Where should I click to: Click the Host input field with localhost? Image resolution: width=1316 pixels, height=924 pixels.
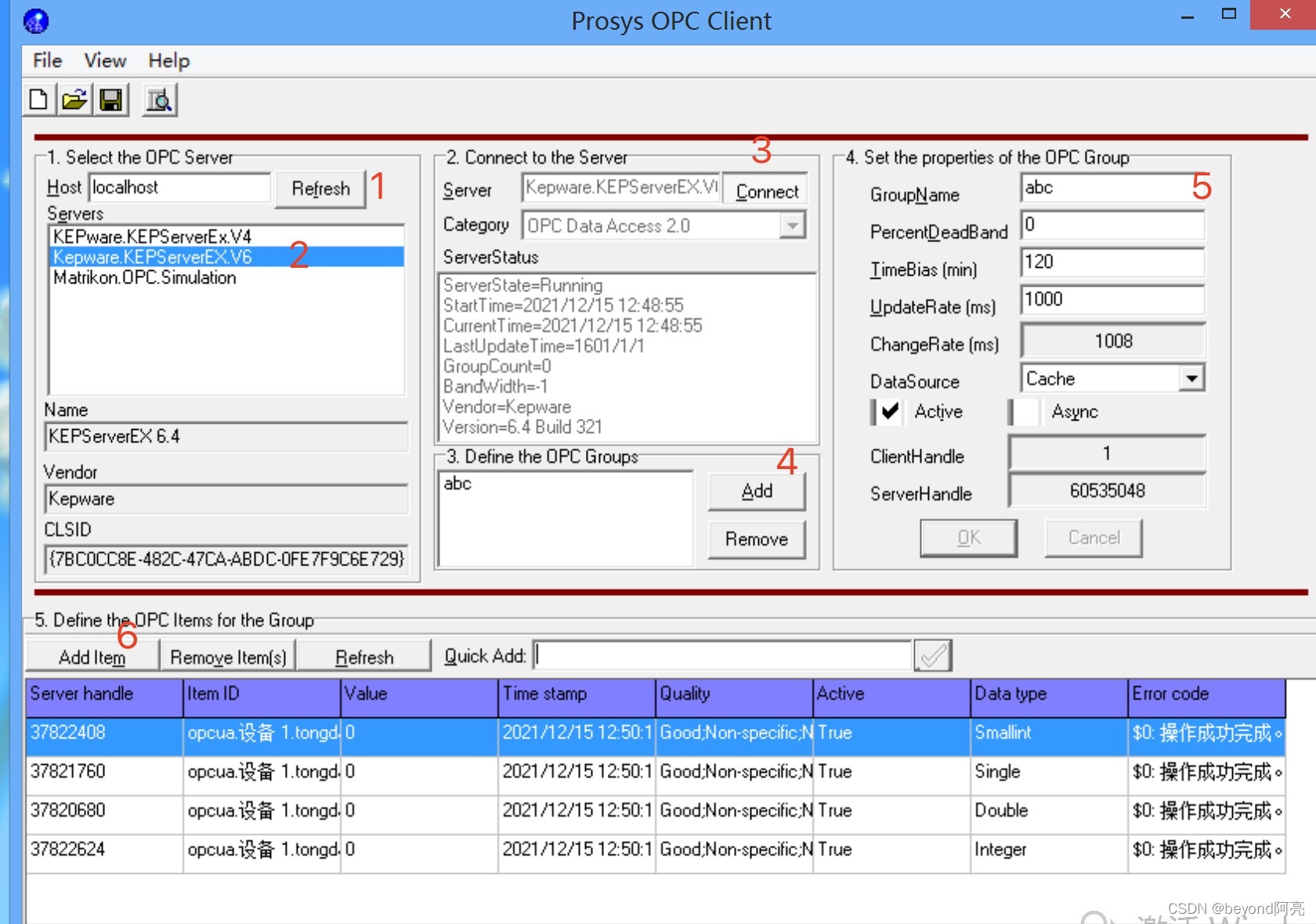coord(179,188)
